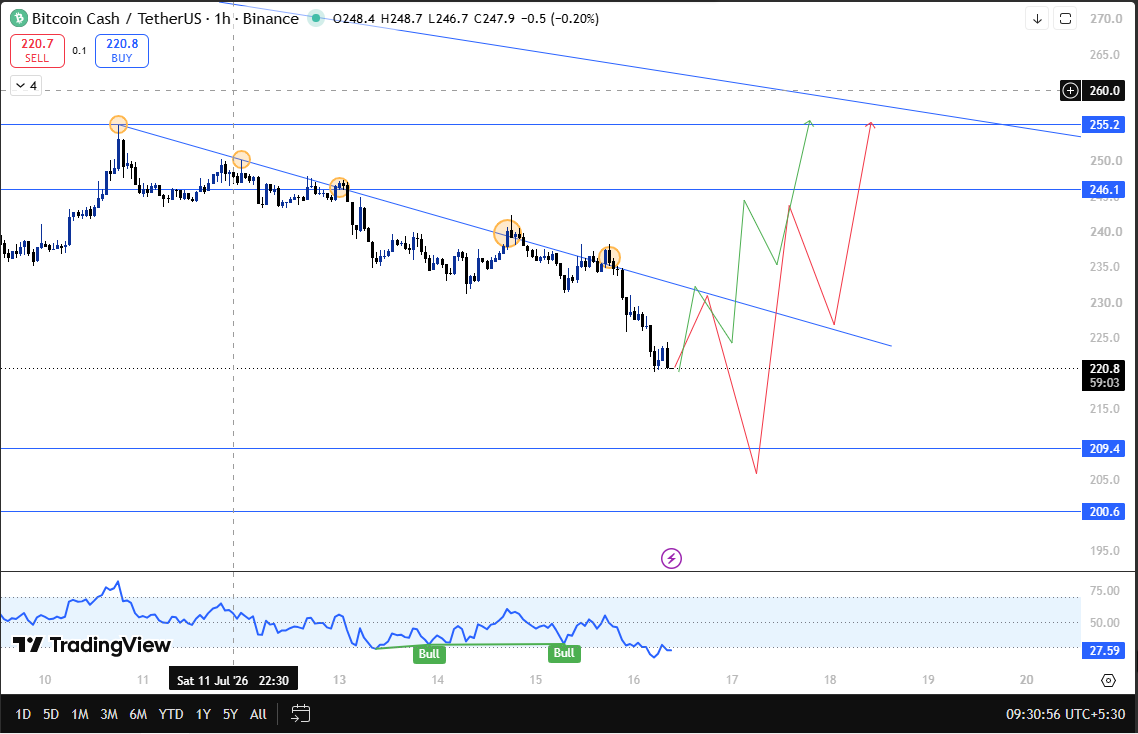Click the down arrow chart button
Image resolution: width=1138 pixels, height=734 pixels.
(x=1037, y=19)
